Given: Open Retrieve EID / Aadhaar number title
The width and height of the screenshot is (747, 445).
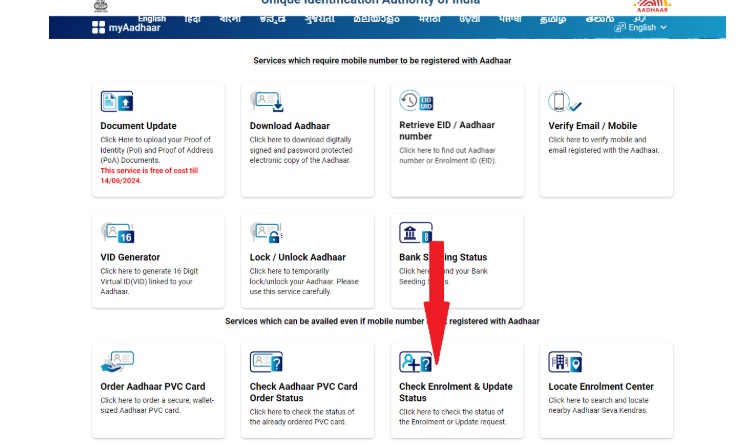Looking at the screenshot, I should pyautogui.click(x=447, y=131).
